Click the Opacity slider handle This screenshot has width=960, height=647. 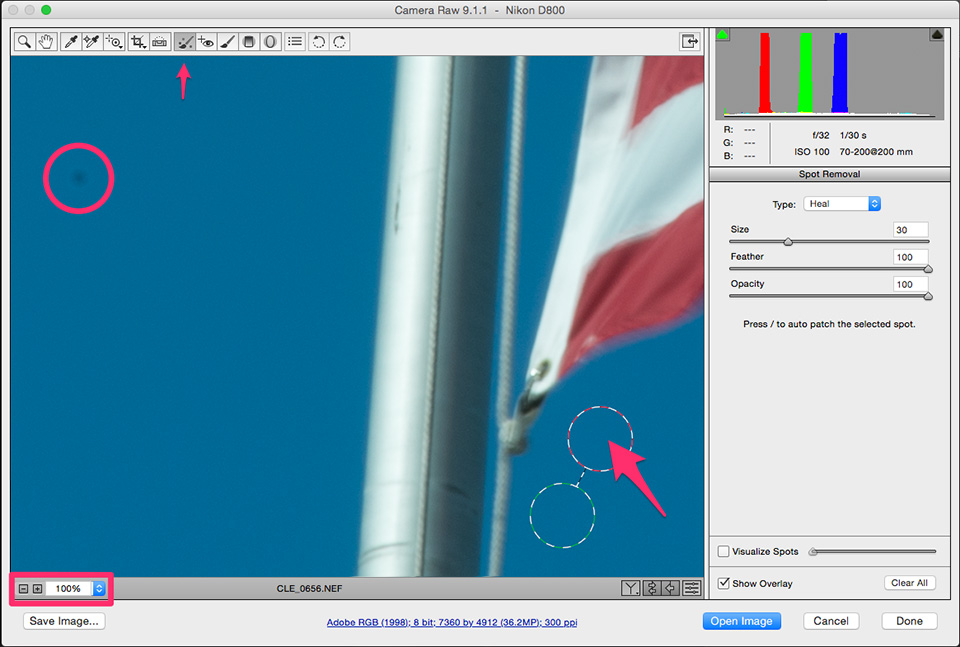(x=928, y=296)
